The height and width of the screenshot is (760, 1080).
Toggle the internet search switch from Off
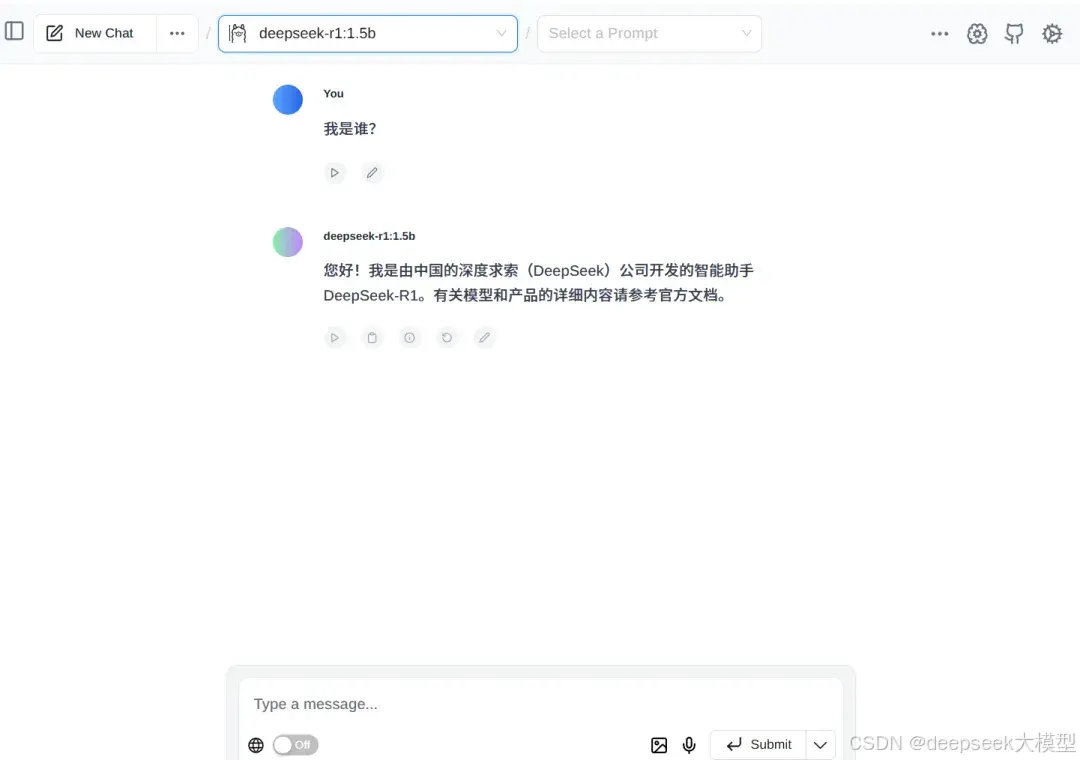[295, 745]
